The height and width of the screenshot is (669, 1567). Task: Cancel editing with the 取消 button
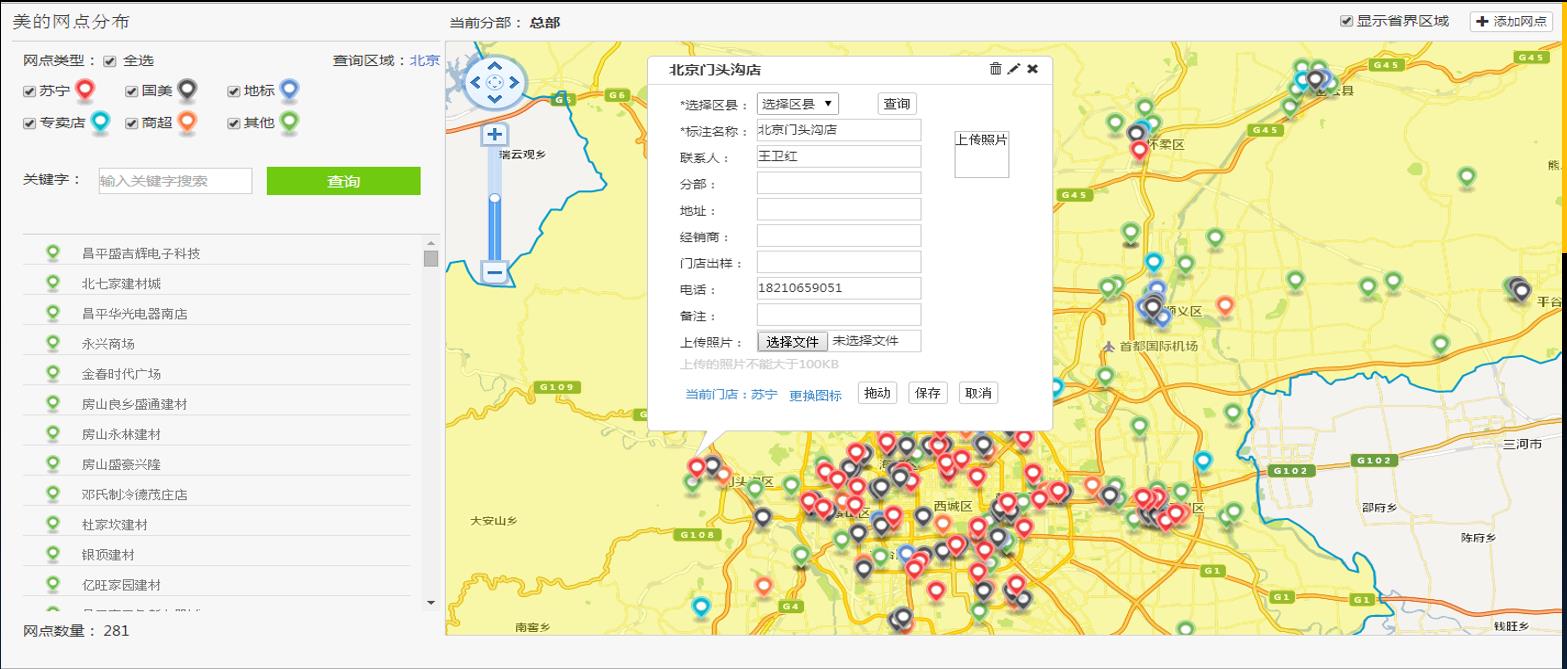pyautogui.click(x=978, y=393)
